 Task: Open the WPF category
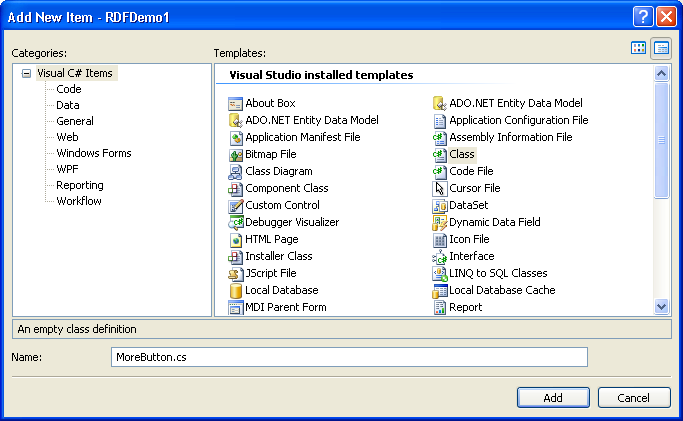click(x=67, y=169)
